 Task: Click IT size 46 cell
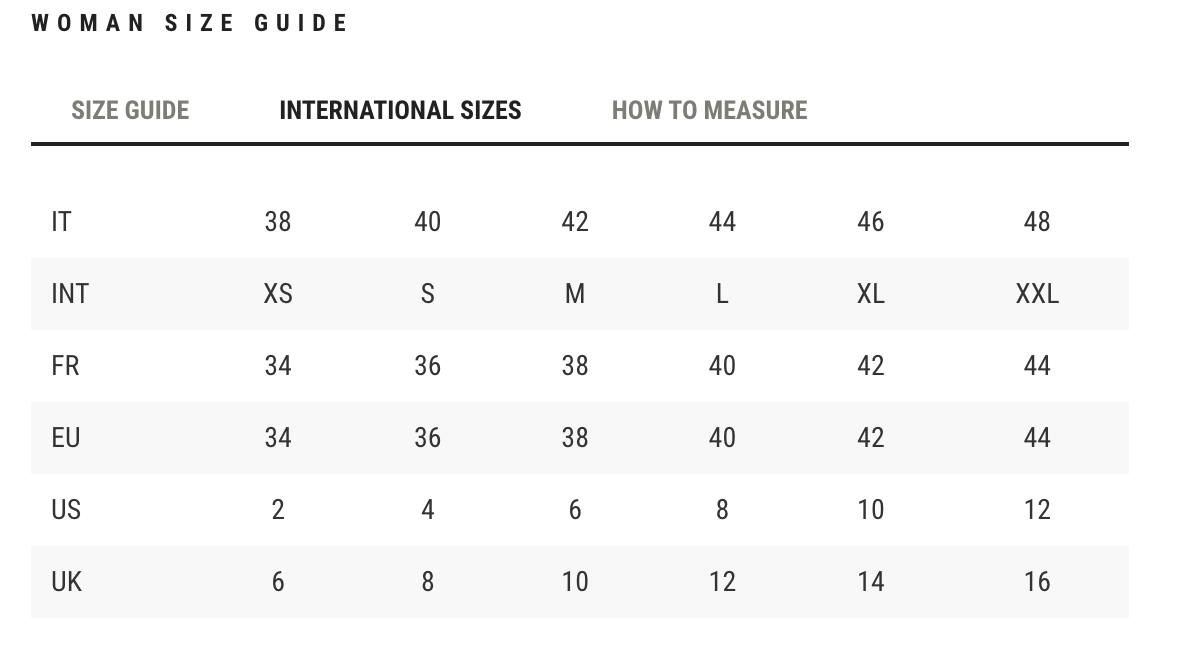(871, 222)
